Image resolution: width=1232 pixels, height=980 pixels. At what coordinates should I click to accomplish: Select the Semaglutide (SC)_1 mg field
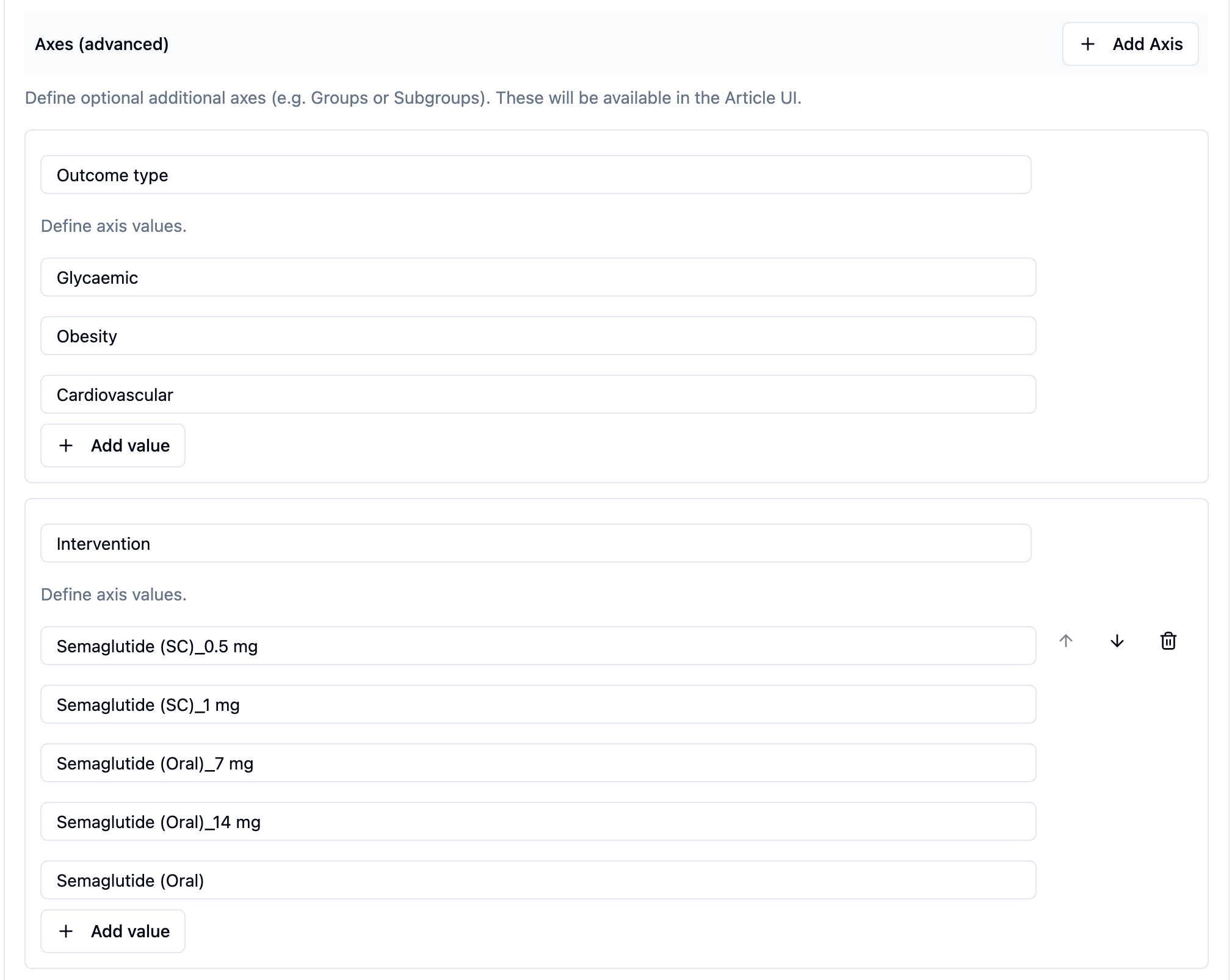click(x=538, y=705)
